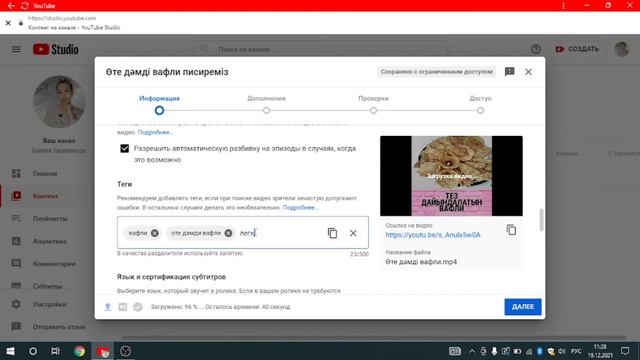
Task: Click the video preview thumbnail
Action: (451, 176)
